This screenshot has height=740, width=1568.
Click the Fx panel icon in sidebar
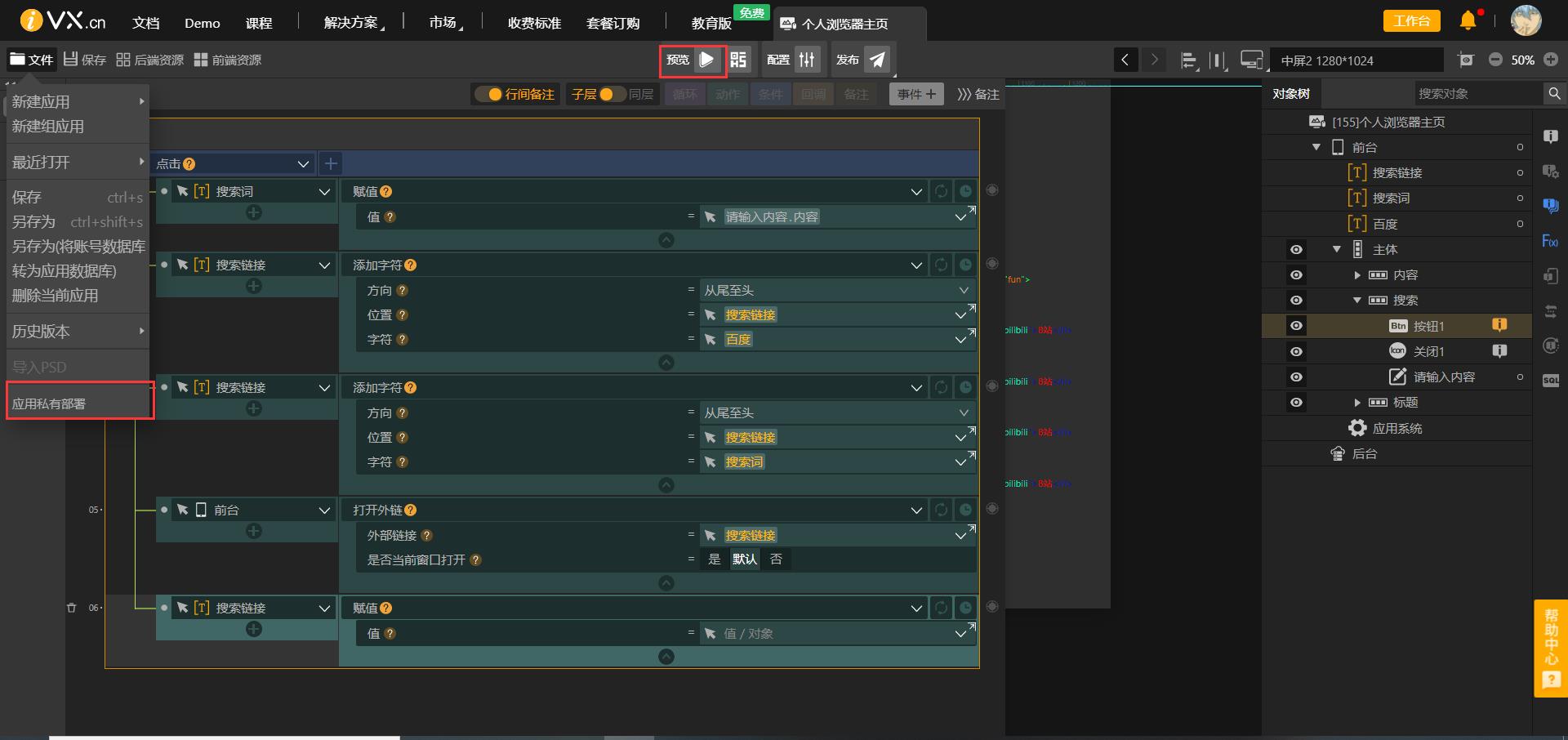click(1550, 241)
